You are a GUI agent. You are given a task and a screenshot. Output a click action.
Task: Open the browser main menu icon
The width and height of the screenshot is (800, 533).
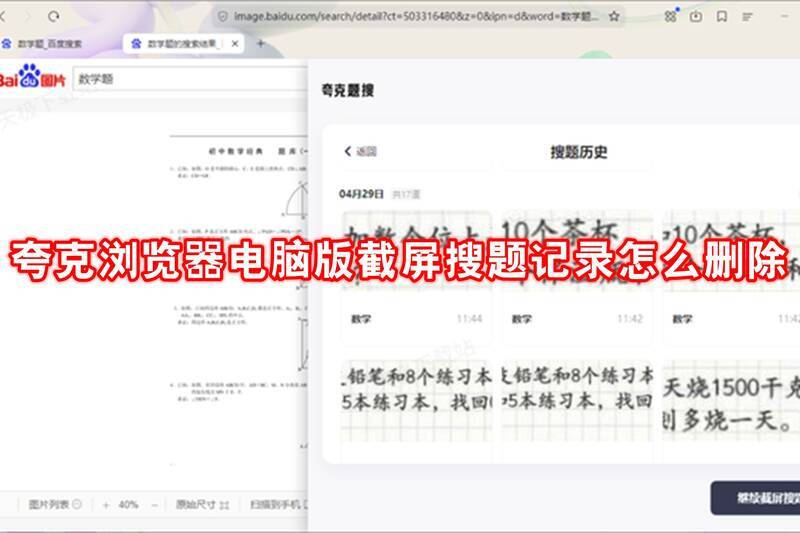coord(747,17)
